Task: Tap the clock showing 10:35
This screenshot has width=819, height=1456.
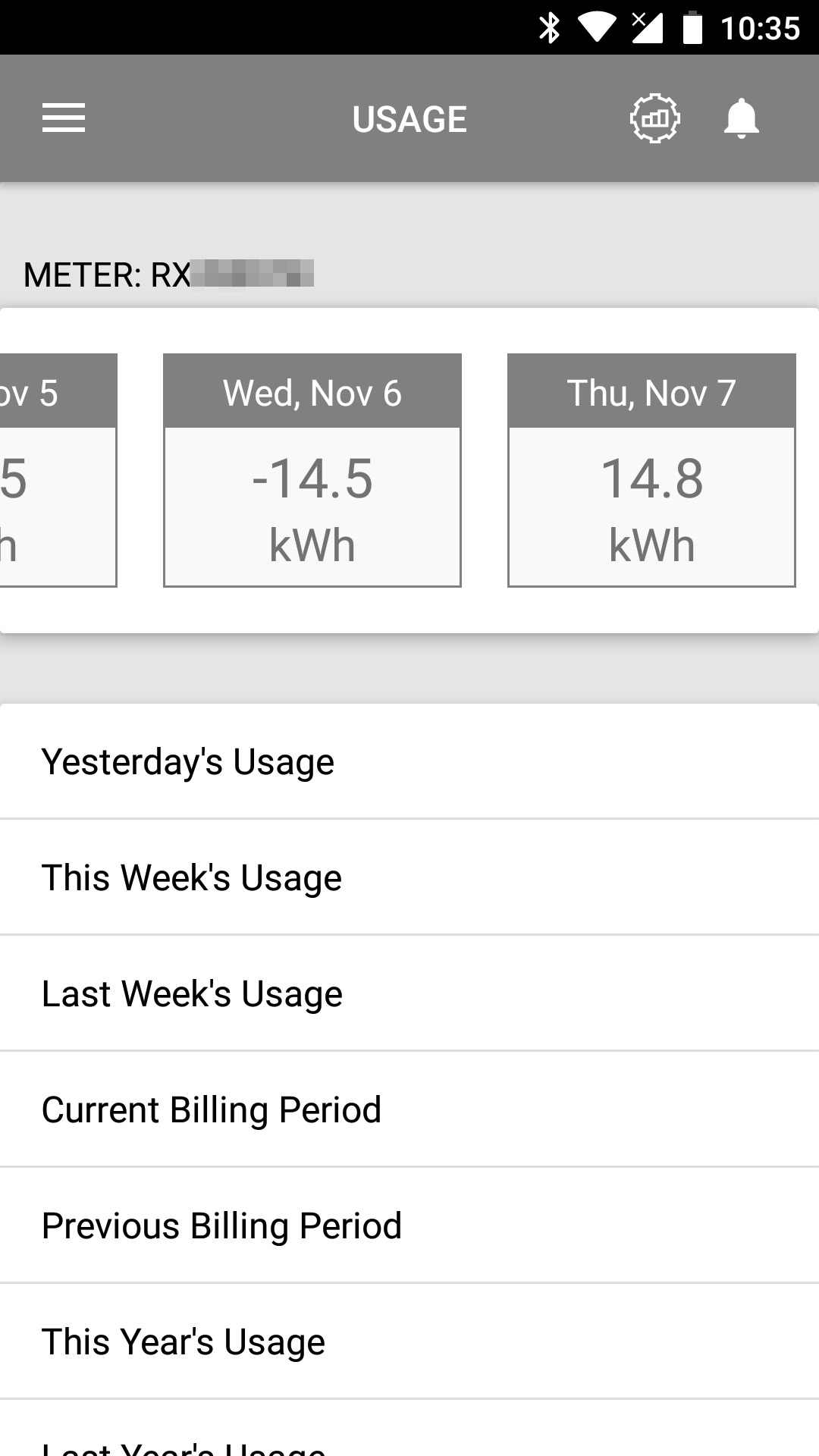Action: (760, 28)
